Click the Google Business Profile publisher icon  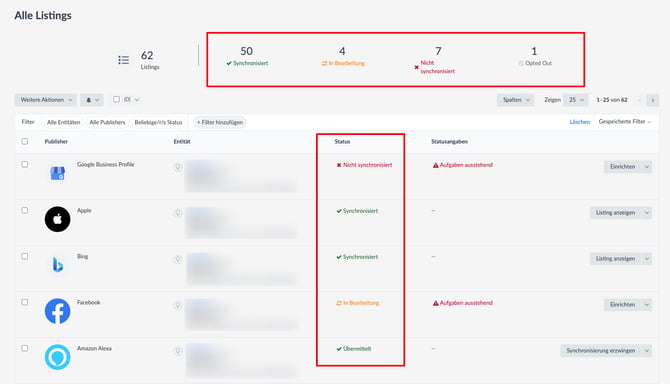57,173
